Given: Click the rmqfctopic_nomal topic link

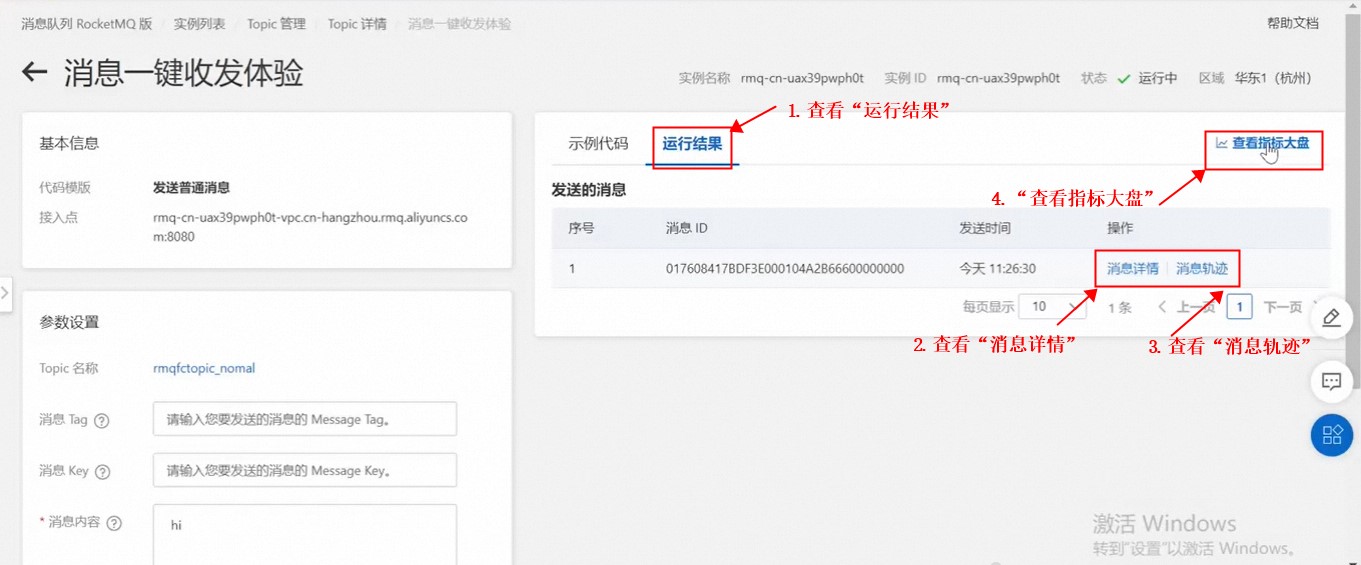Looking at the screenshot, I should (204, 368).
